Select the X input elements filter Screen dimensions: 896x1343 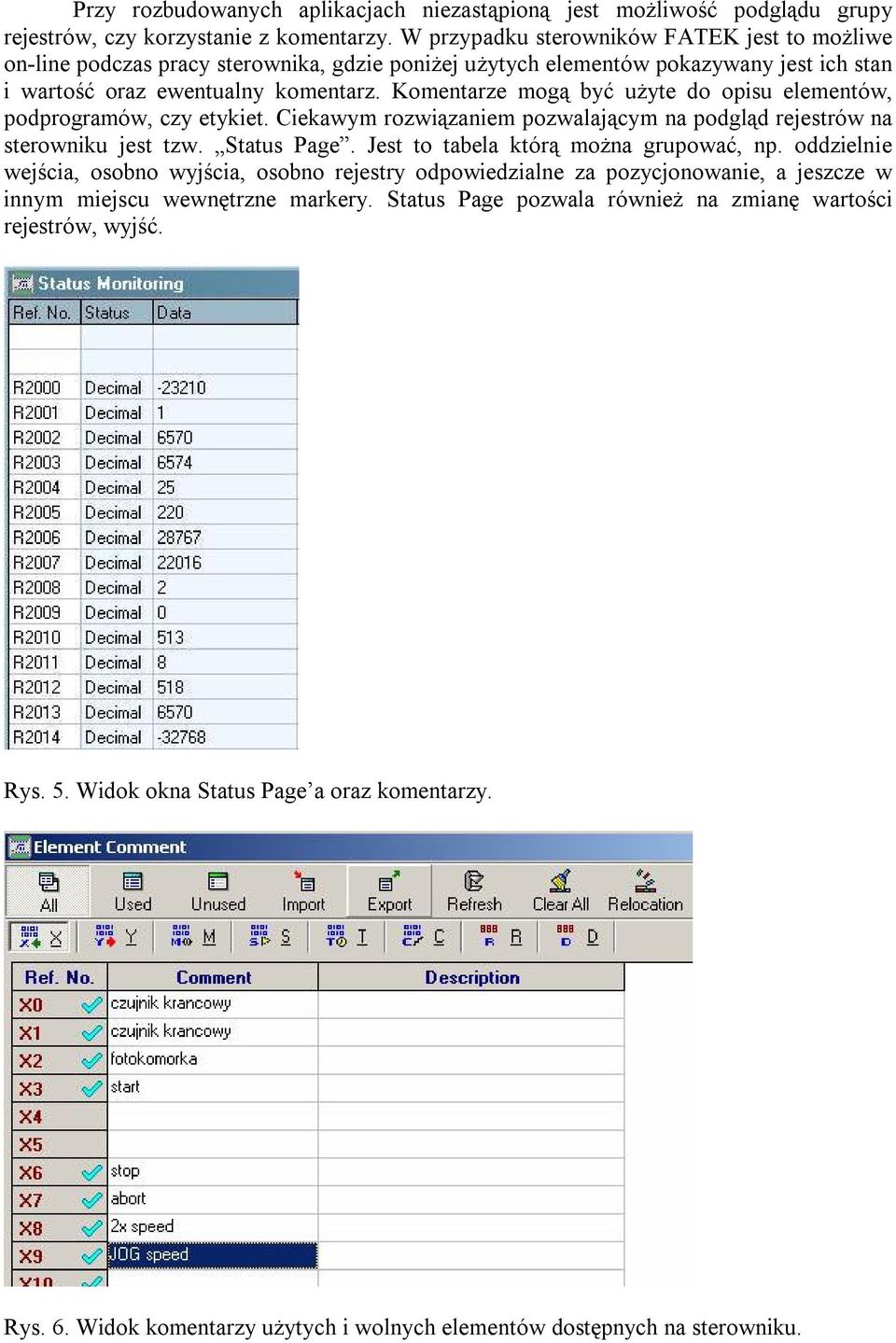point(40,937)
